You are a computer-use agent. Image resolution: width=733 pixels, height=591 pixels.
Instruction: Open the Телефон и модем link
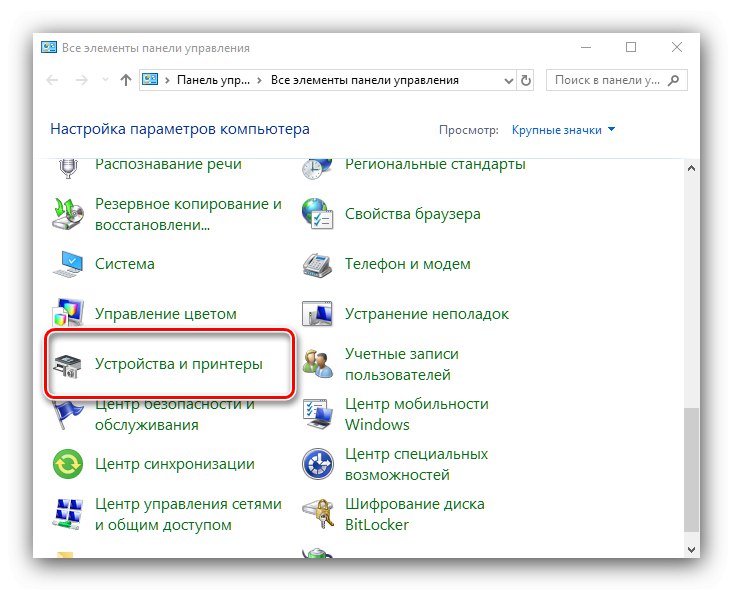click(x=408, y=264)
